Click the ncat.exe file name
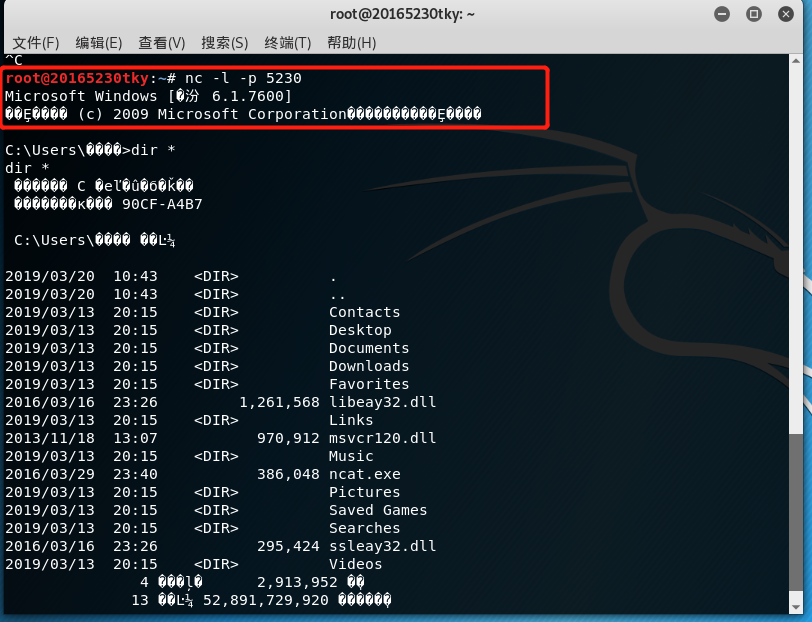The image size is (812, 622). (x=365, y=474)
